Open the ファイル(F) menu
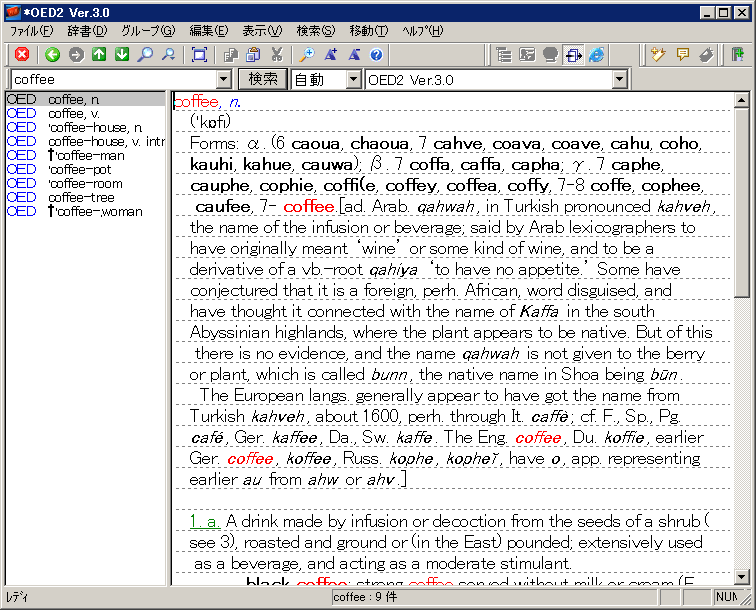 [x=31, y=31]
